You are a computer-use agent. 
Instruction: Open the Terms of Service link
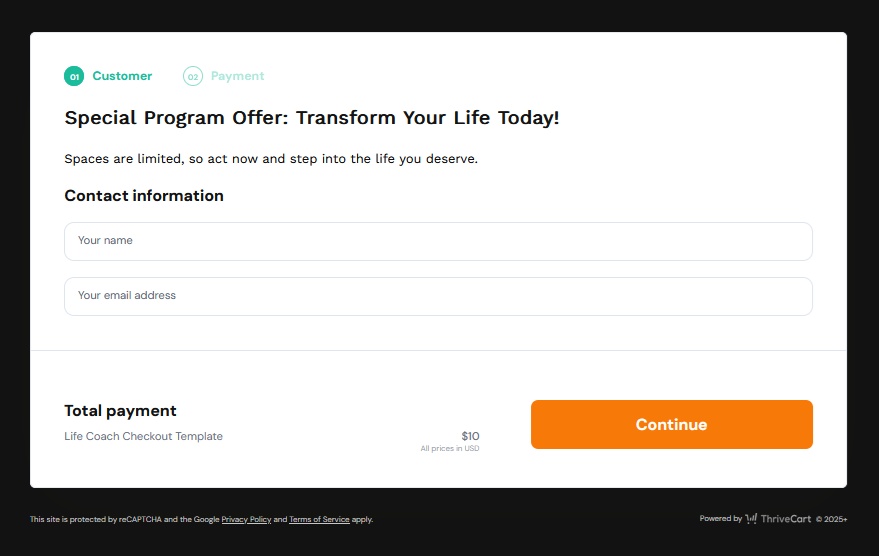click(319, 520)
